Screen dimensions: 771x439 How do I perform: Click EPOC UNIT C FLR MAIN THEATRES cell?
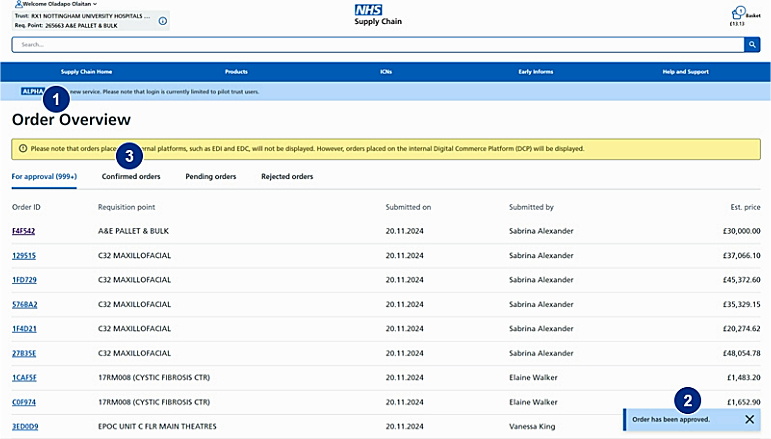coord(157,426)
